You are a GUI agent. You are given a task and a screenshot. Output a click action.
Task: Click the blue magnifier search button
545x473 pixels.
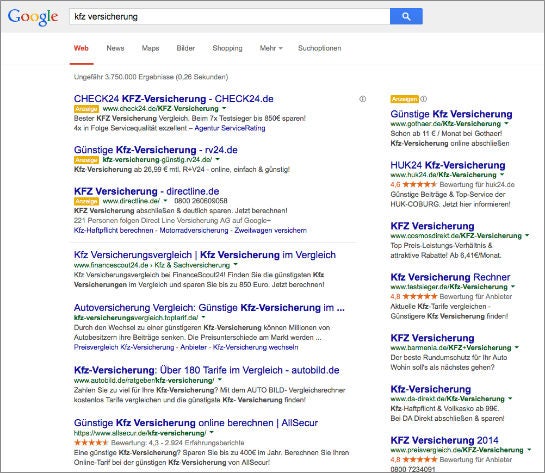406,16
